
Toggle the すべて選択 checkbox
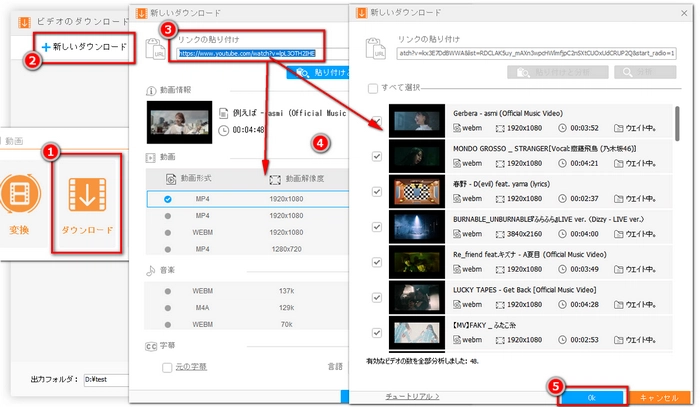(373, 88)
